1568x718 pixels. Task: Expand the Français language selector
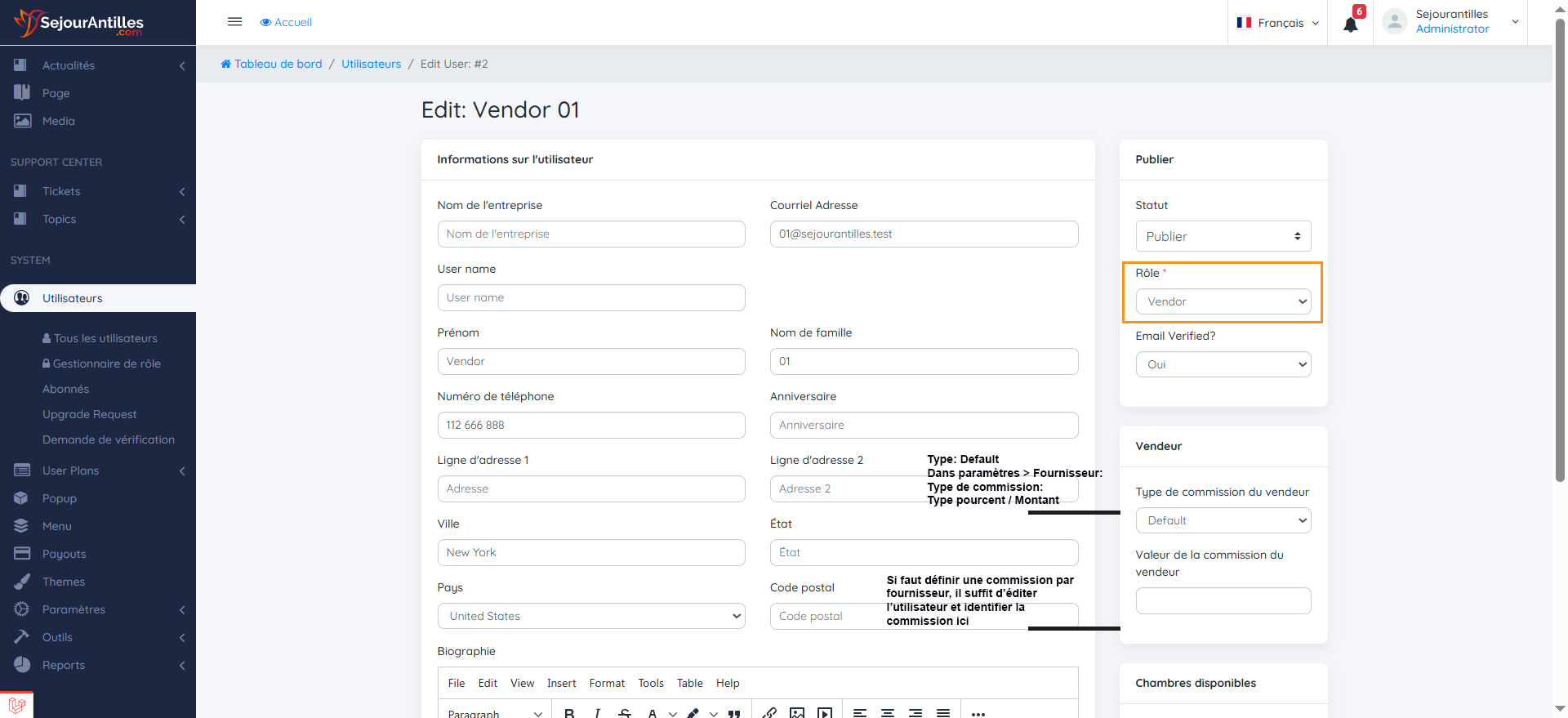tap(1278, 23)
